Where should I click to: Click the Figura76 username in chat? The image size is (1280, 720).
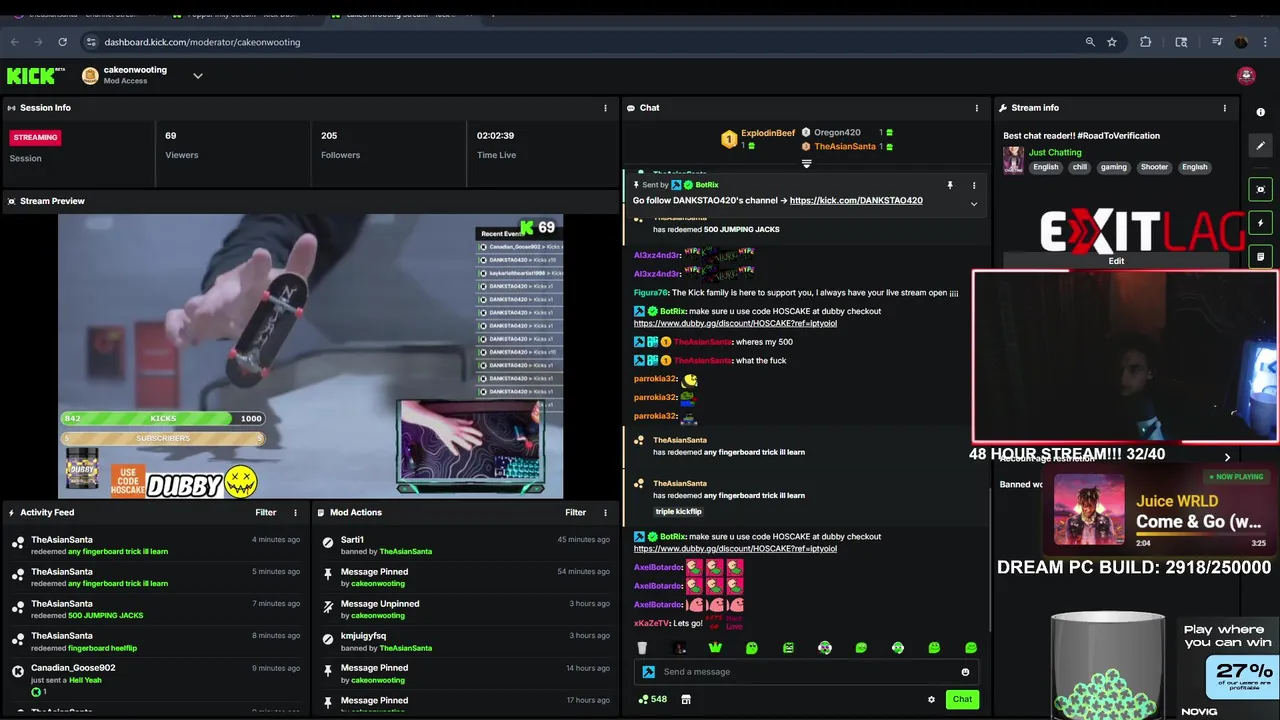651,293
